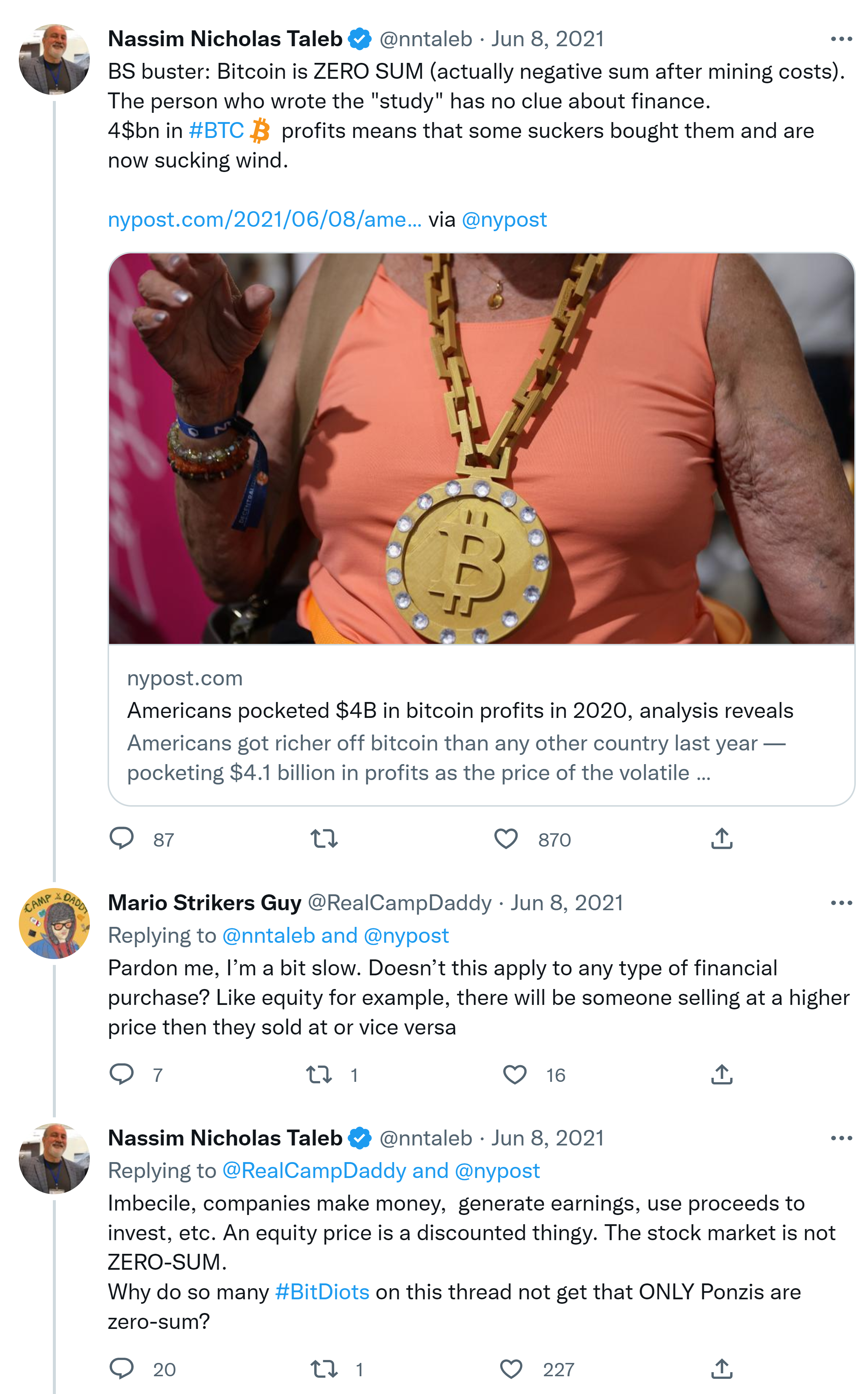Screen dimensions: 868x1394
Task: Reply to the 'Imbecile' tweet
Action: pos(122,1369)
